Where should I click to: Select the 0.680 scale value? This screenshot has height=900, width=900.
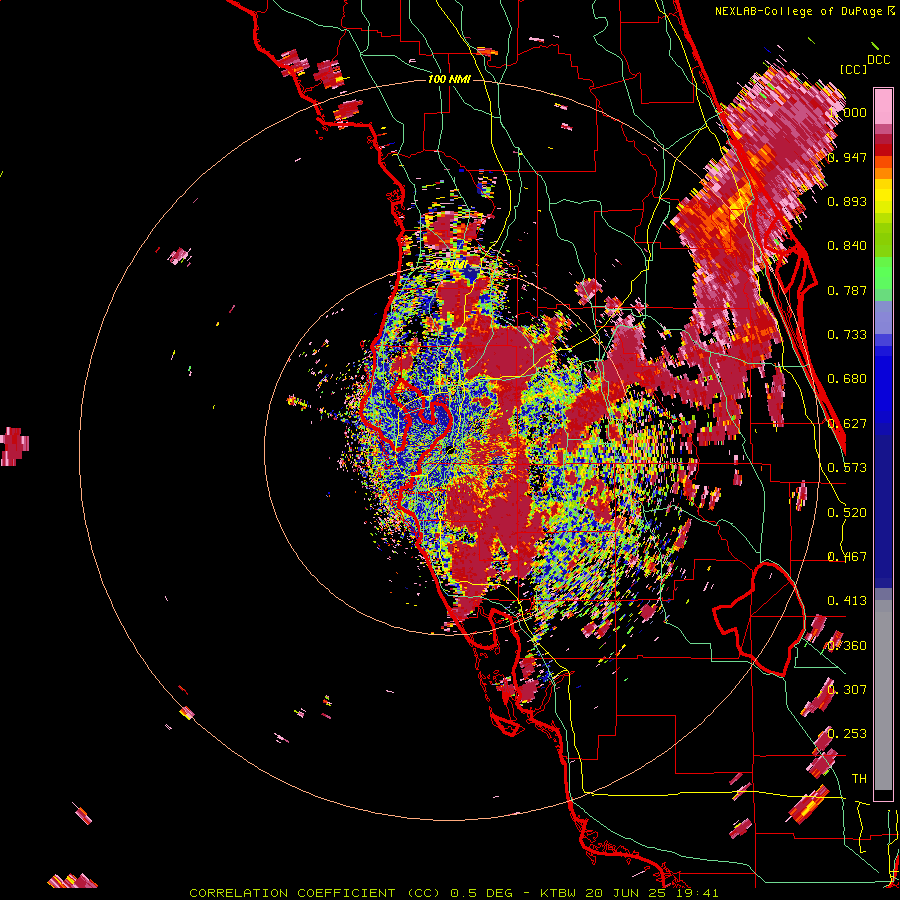coord(847,379)
